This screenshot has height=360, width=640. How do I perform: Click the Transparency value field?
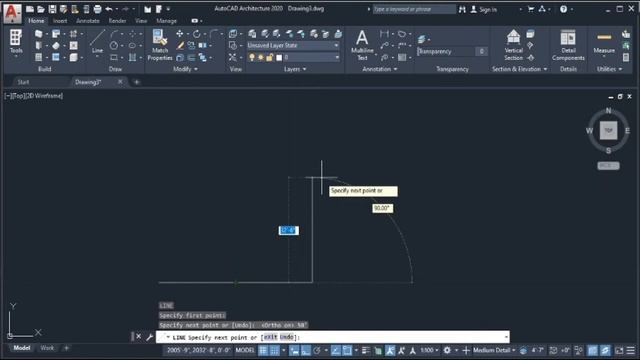pos(481,51)
